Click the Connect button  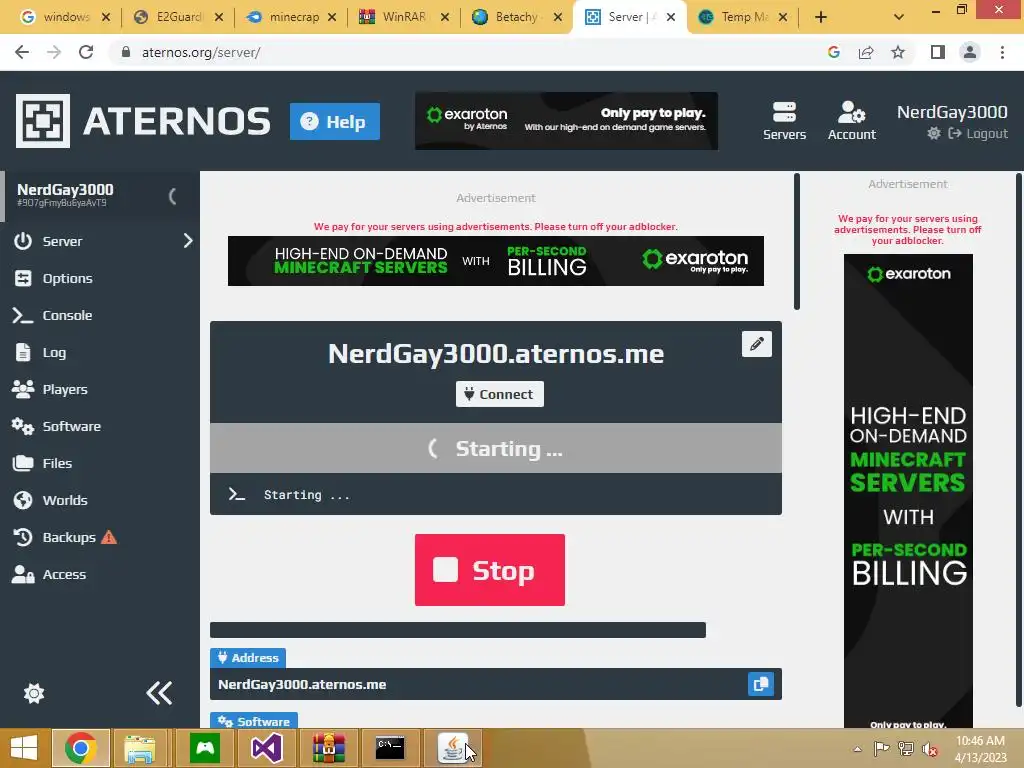click(500, 394)
